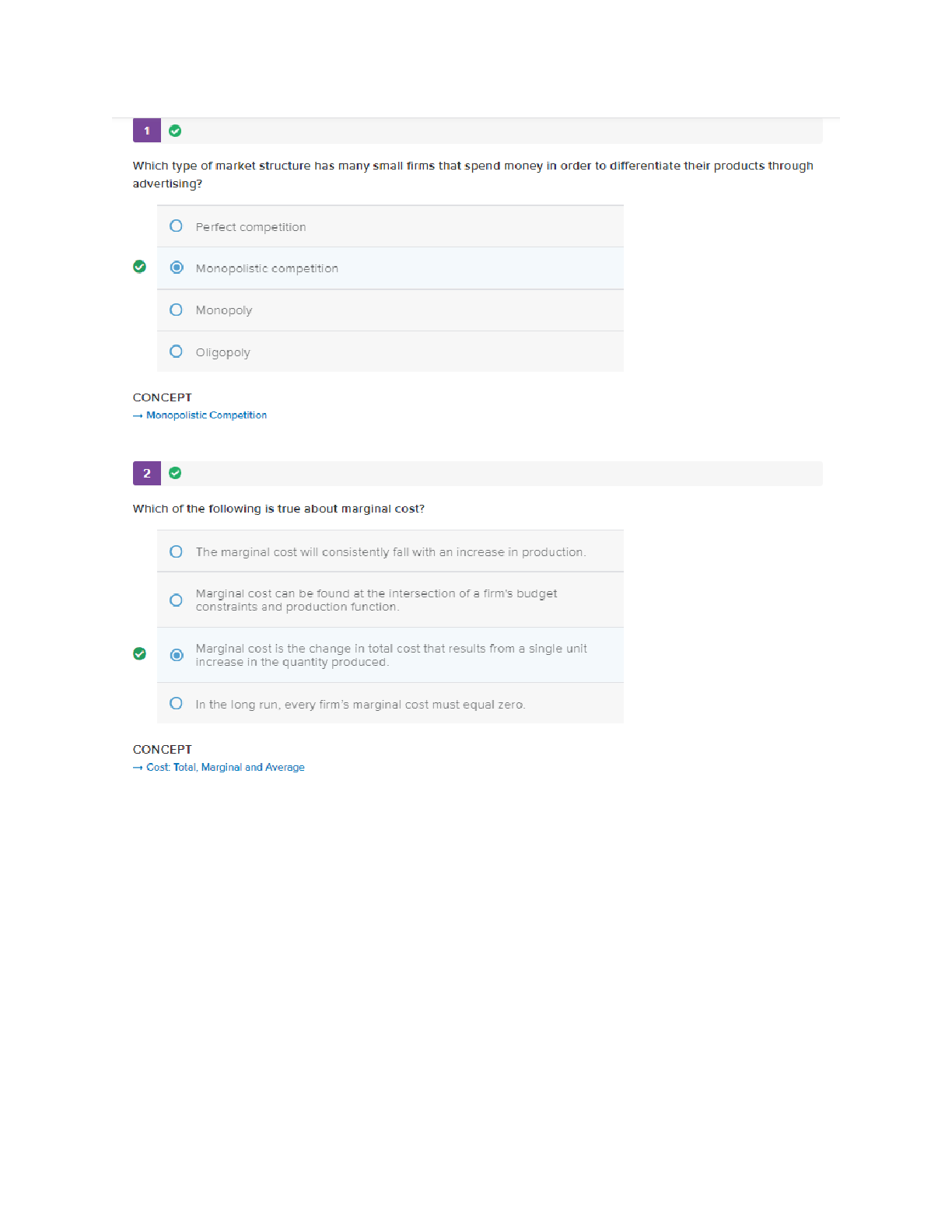Choose the 'budget constraints and production function' option

pos(177,600)
